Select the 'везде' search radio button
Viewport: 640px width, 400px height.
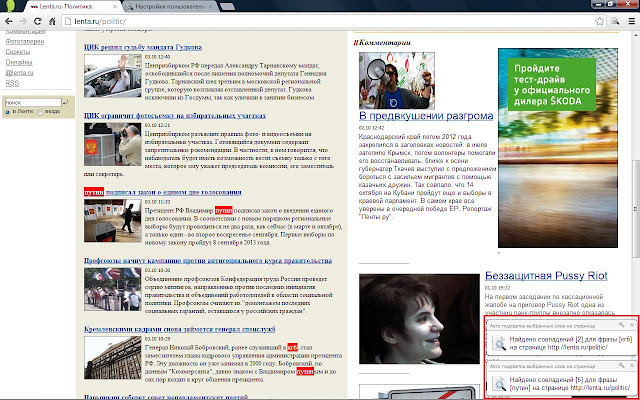point(40,112)
